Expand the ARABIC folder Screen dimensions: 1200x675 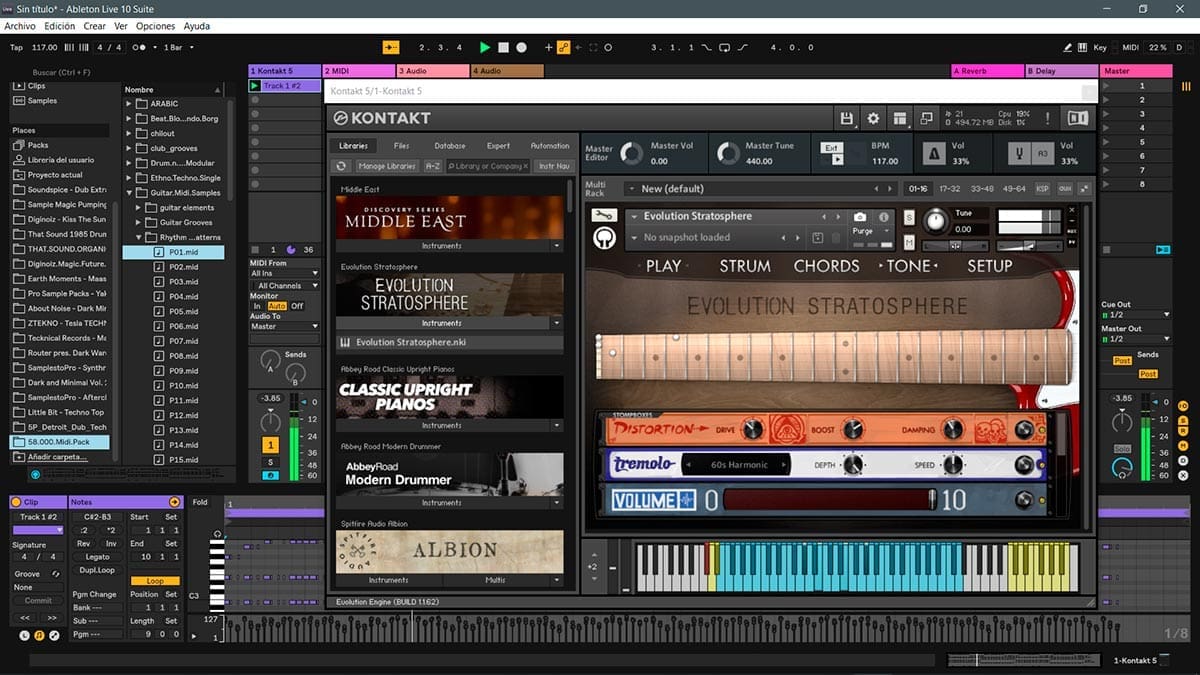tap(129, 103)
